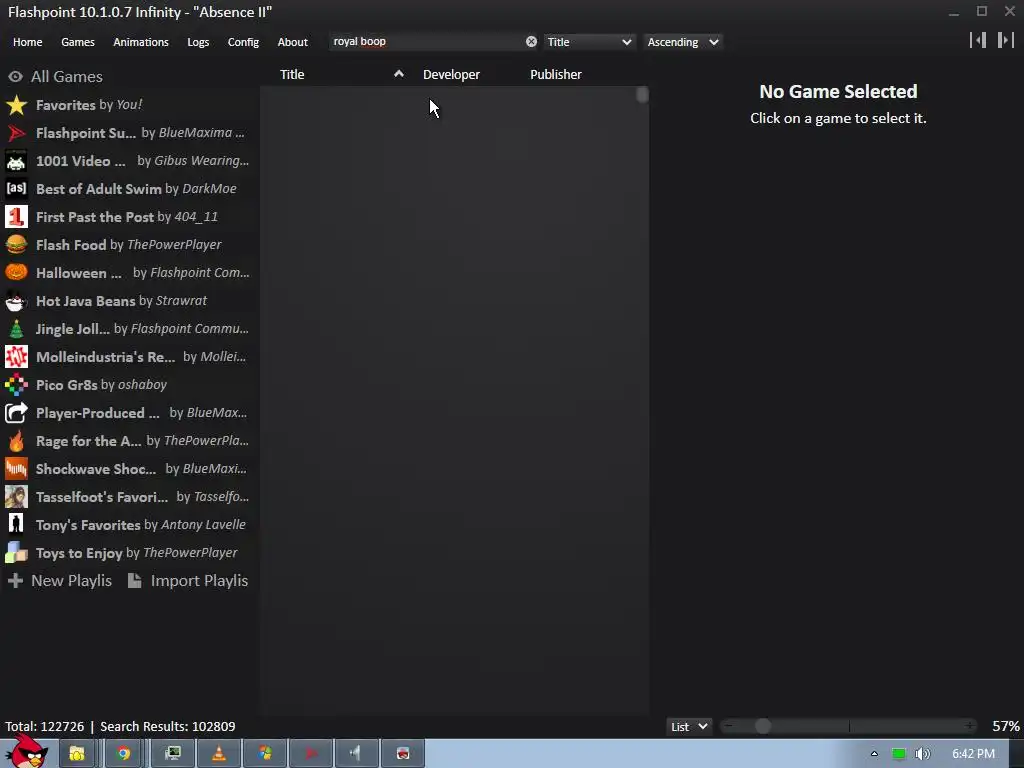Screen dimensions: 1024x768
Task: Open the About tab
Action: 293,42
